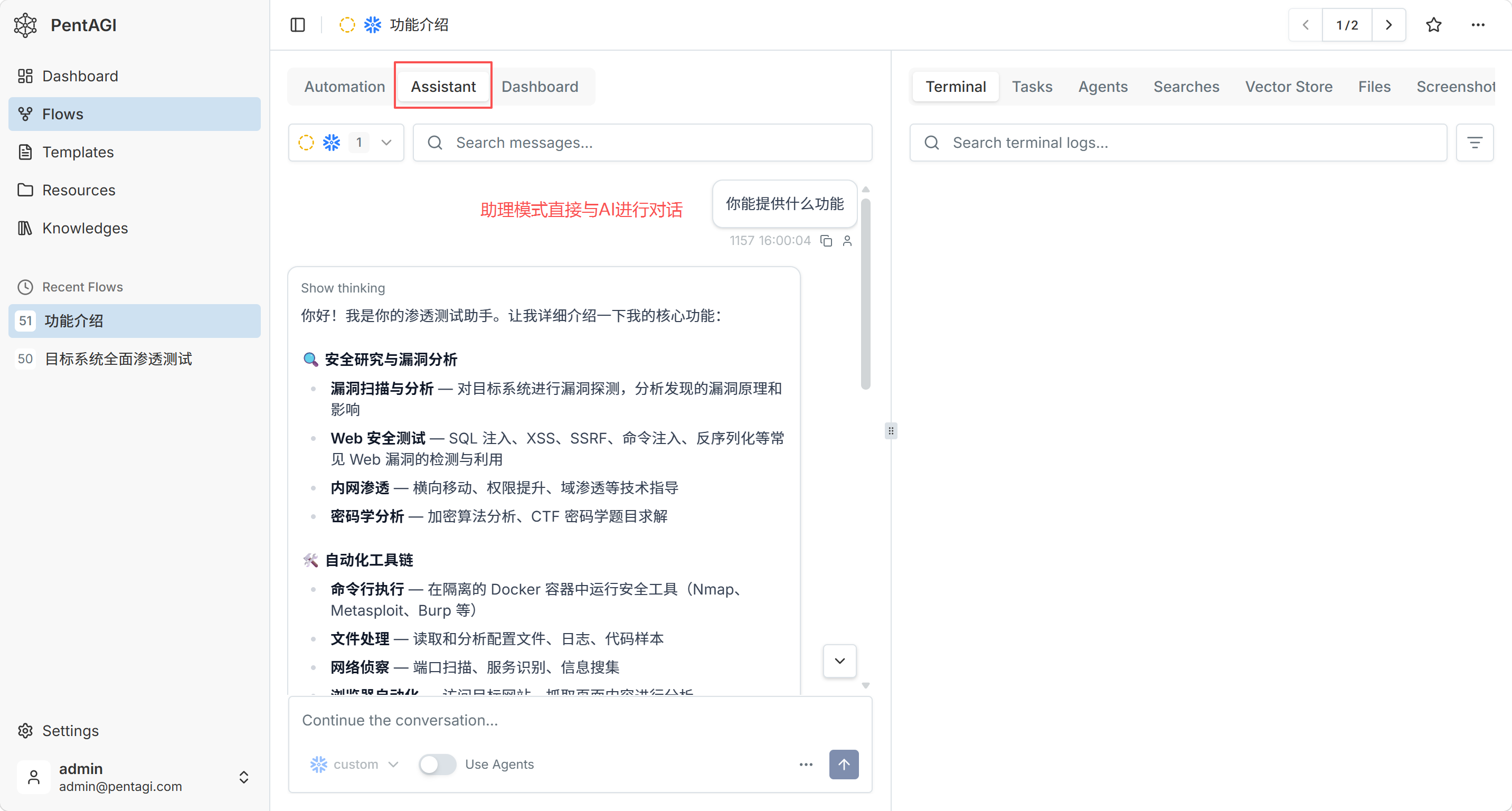1512x811 pixels.
Task: Click the blue snowflake icon in header
Action: [372, 25]
